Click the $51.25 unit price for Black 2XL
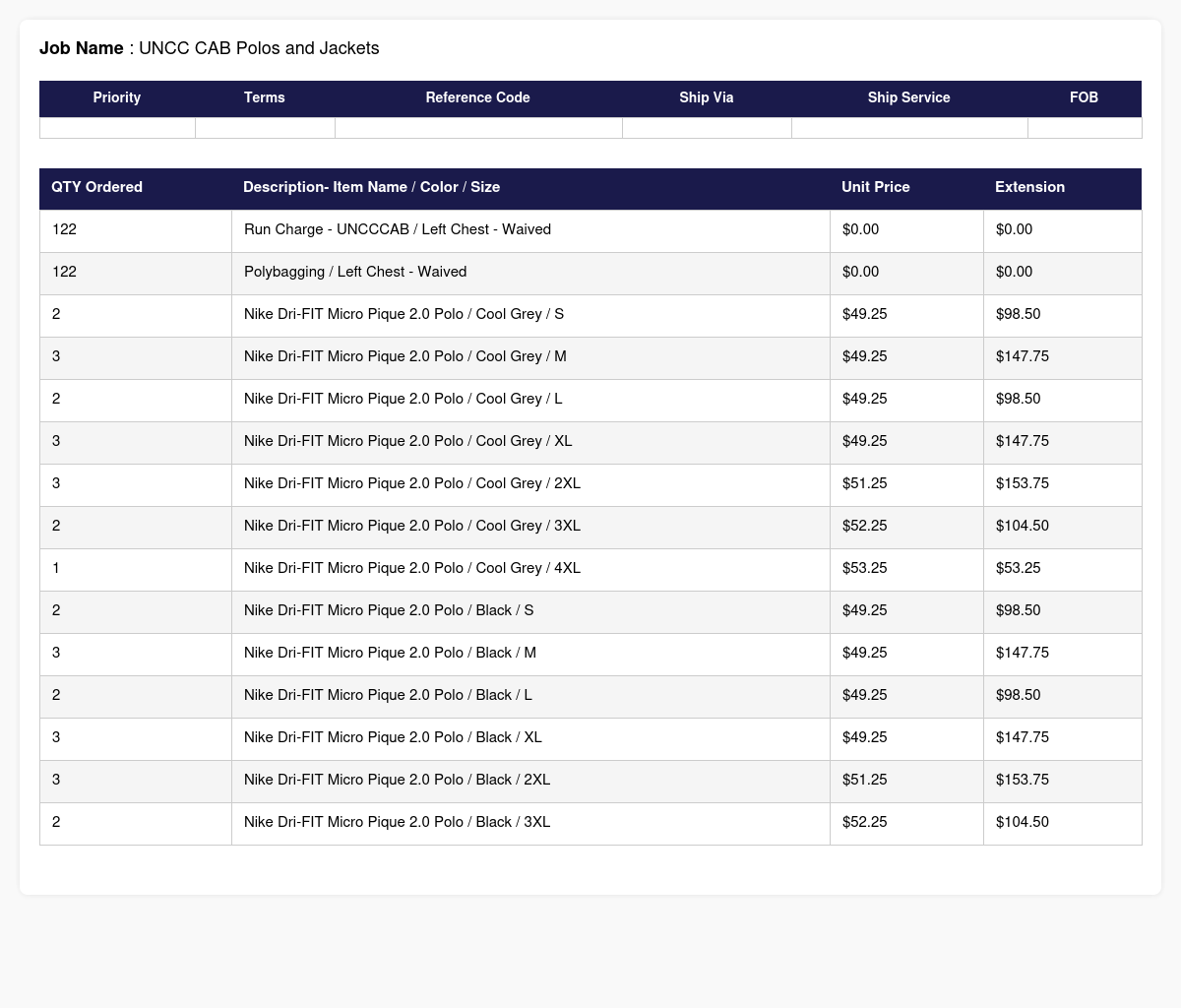The width and height of the screenshot is (1181, 1008). pyautogui.click(x=865, y=780)
